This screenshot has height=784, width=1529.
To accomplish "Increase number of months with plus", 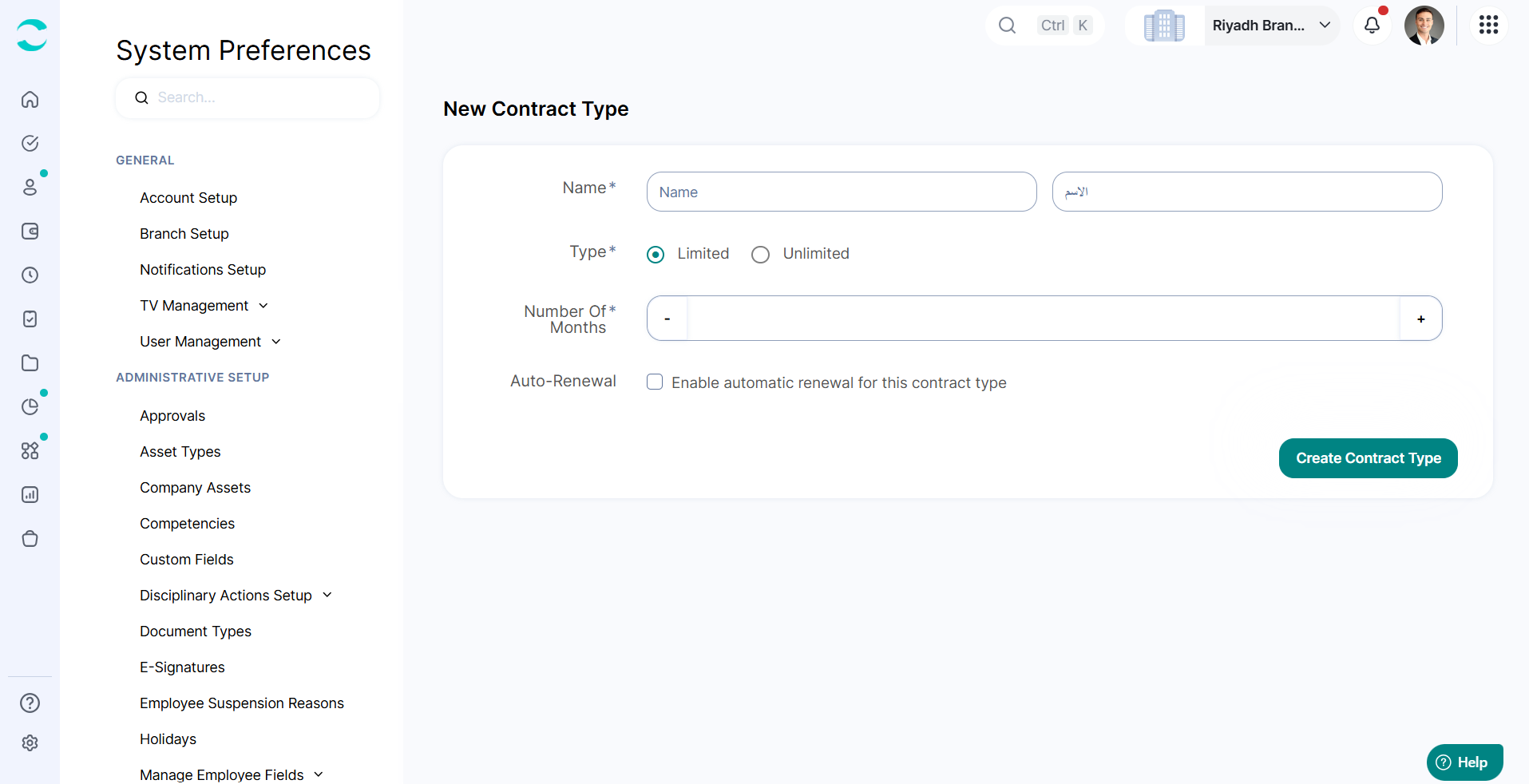I will (x=1420, y=319).
